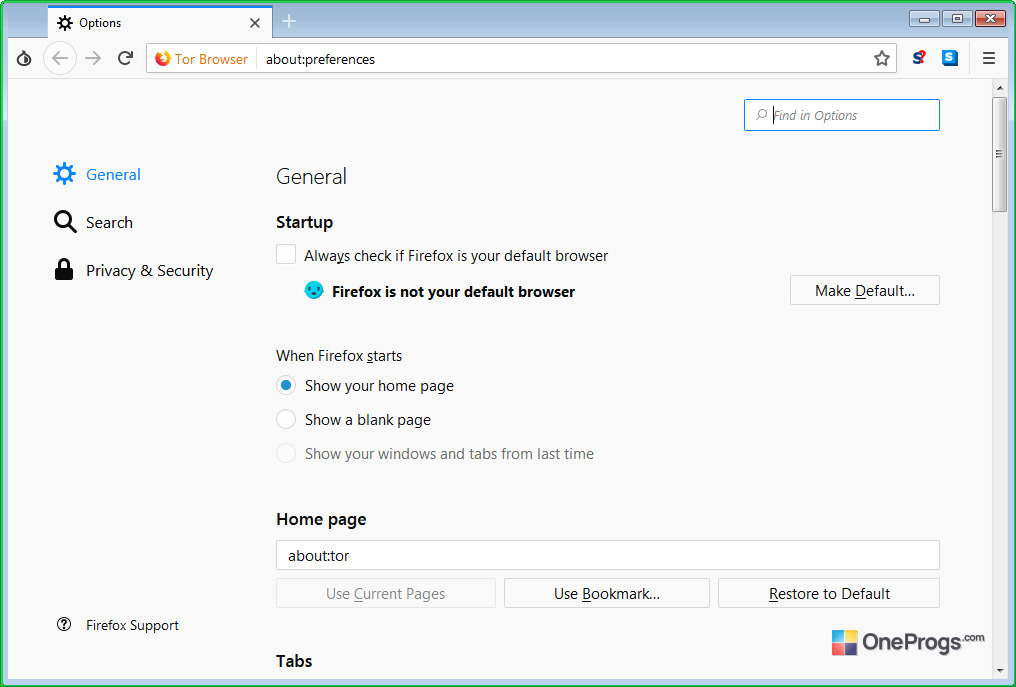Go back using the back arrow
The height and width of the screenshot is (687, 1016).
(60, 59)
